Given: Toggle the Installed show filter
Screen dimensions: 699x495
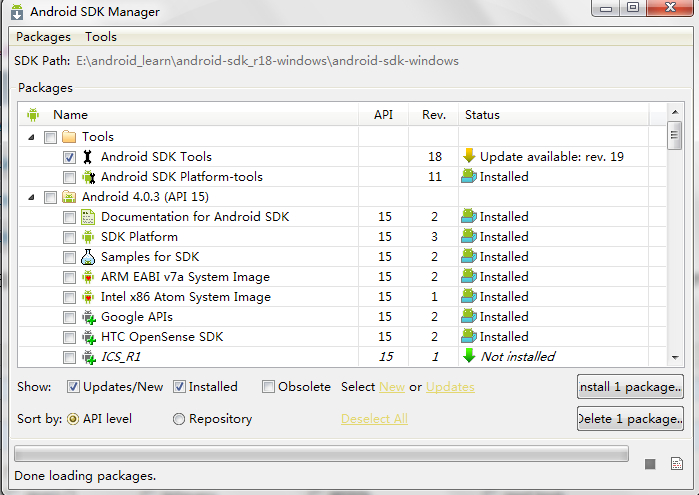Looking at the screenshot, I should point(179,387).
